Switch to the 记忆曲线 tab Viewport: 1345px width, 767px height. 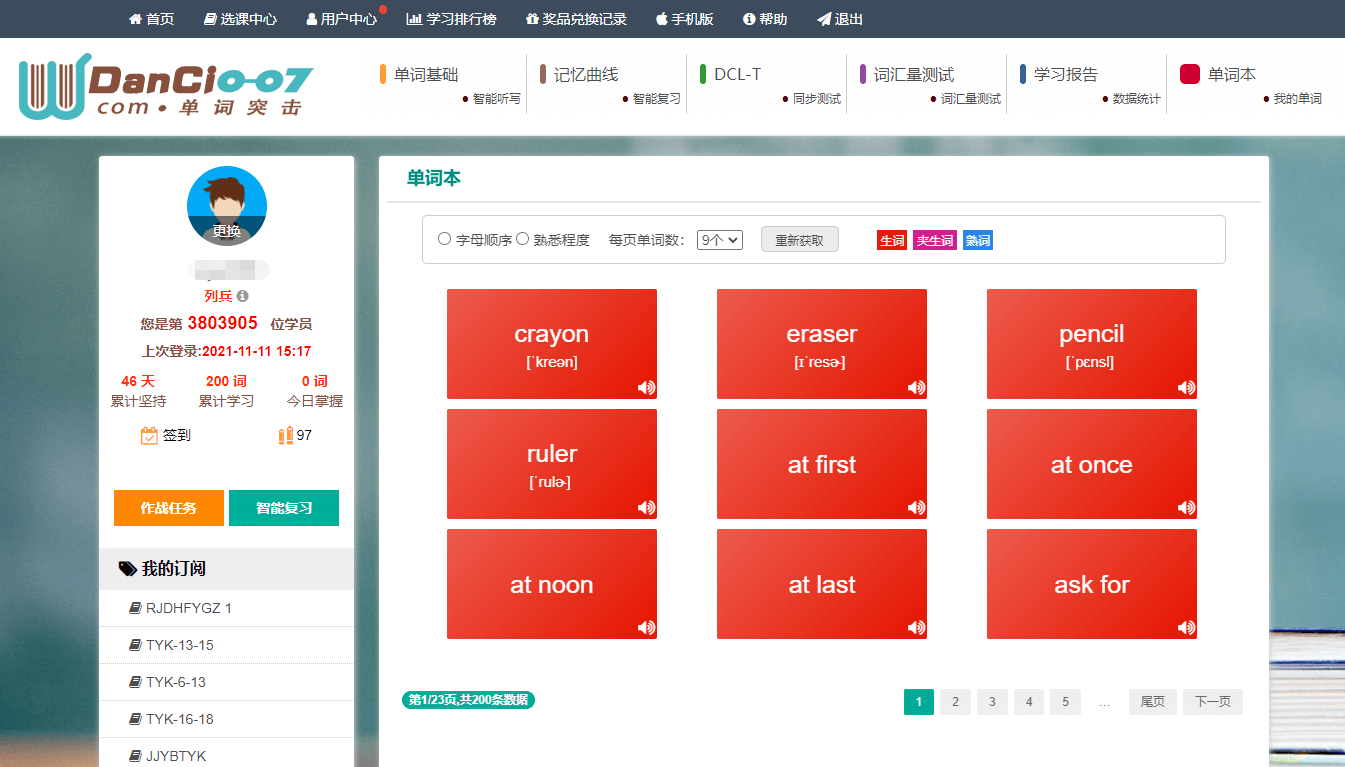586,74
